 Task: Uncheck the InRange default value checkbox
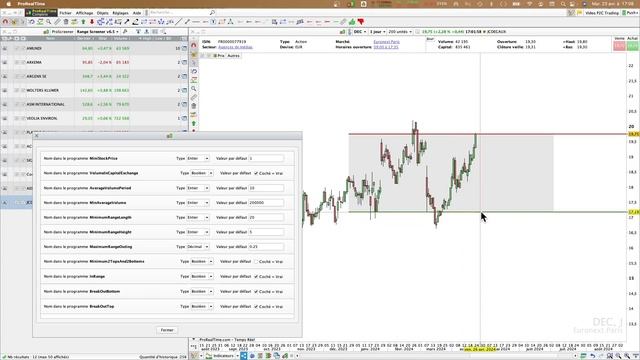pyautogui.click(x=256, y=277)
